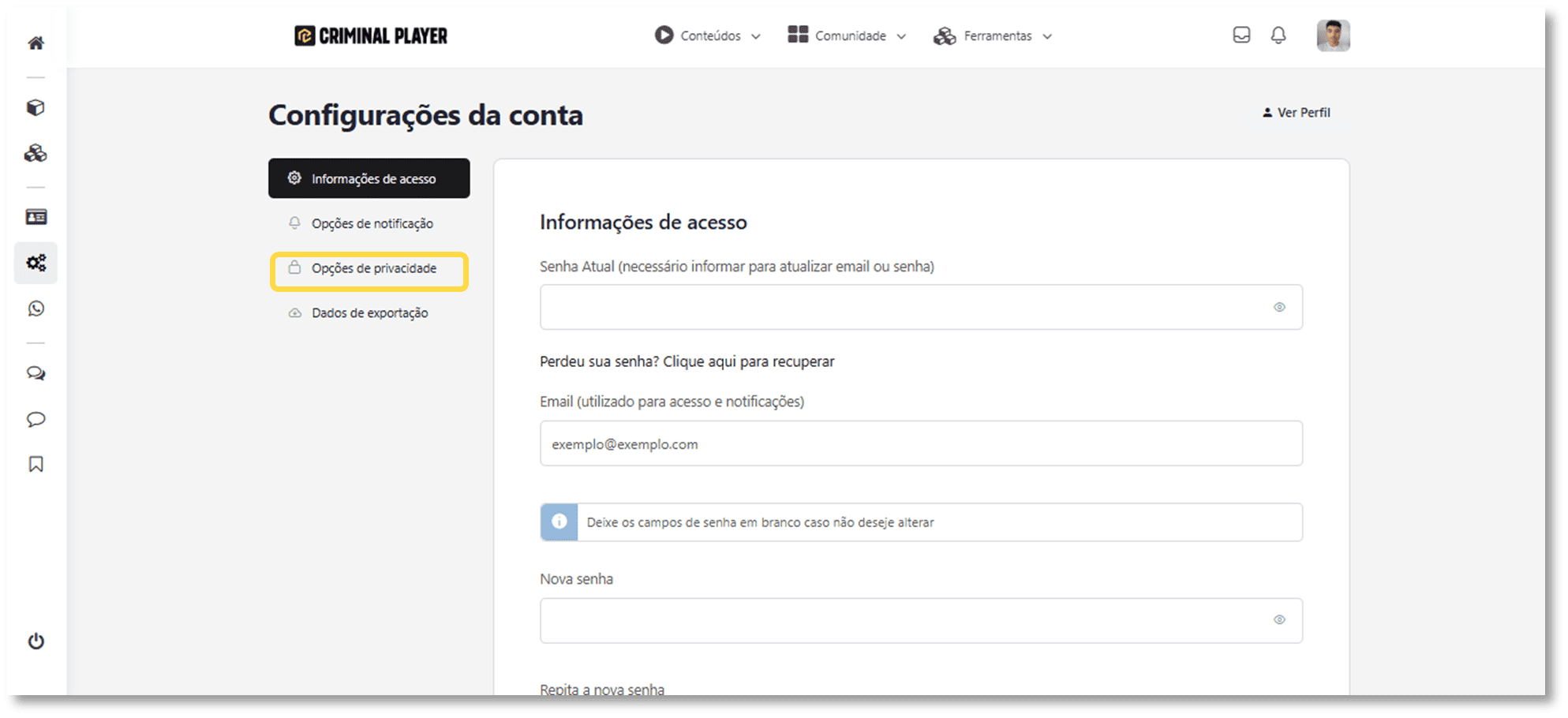Select Opções de privacidade tab

point(373,269)
